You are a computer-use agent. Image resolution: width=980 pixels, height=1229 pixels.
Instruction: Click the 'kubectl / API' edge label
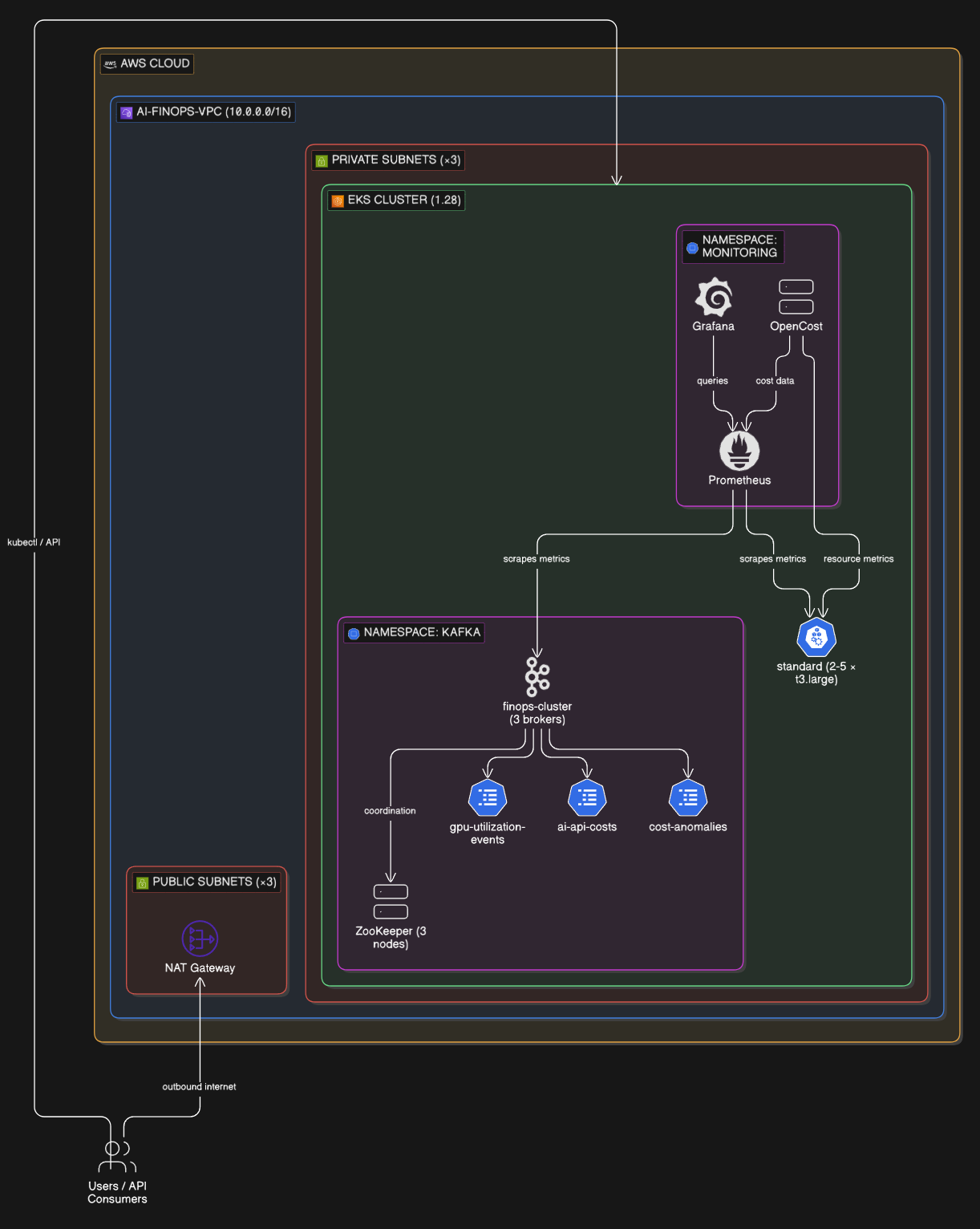[34, 542]
